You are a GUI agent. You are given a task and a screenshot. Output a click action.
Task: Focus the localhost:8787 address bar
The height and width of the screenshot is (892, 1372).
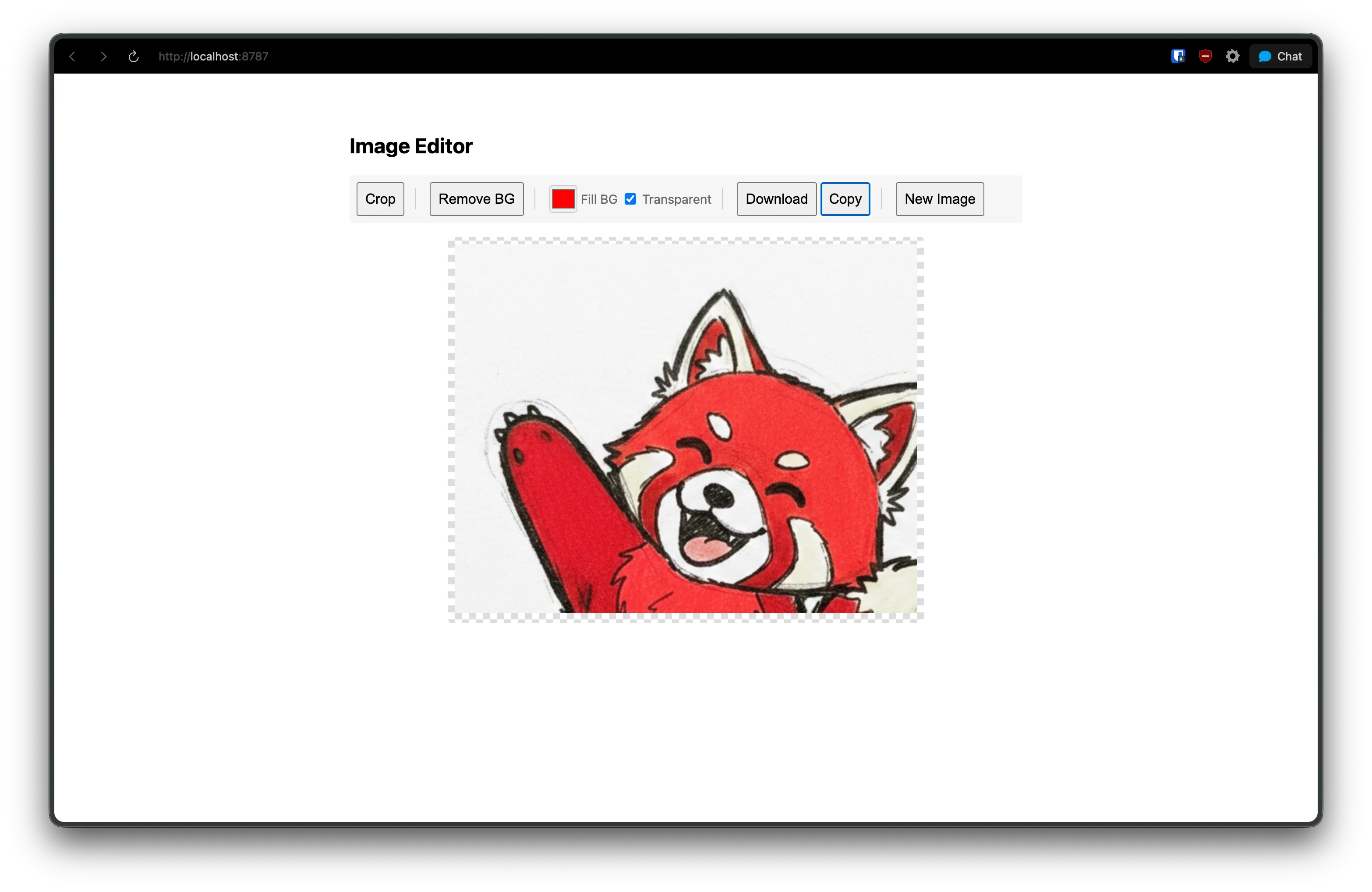coord(213,57)
